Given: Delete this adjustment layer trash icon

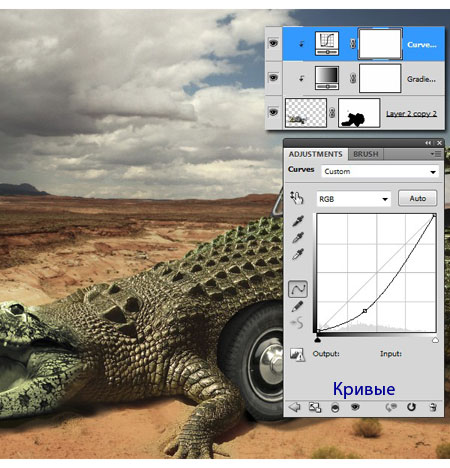Looking at the screenshot, I should point(433,407).
